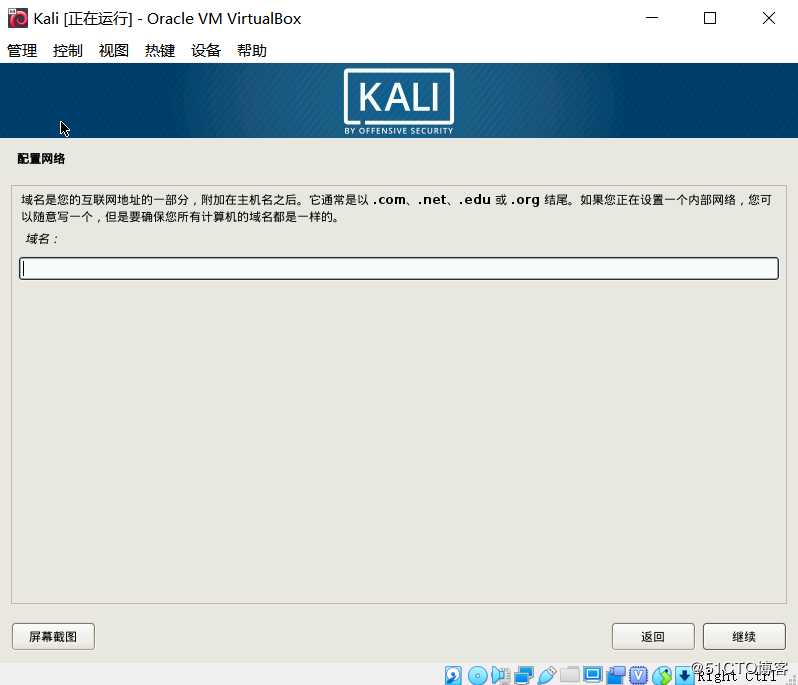Open the 管理 menu
The width and height of the screenshot is (798, 685).
[22, 50]
